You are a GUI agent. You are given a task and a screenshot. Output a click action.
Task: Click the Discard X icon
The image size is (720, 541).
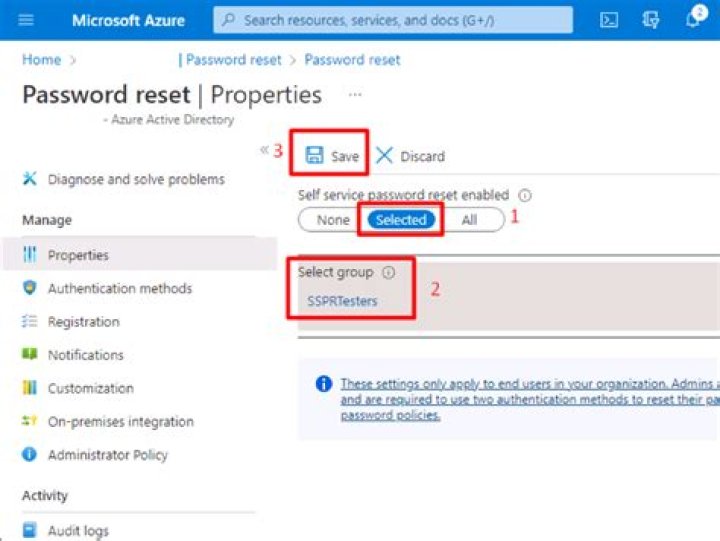pos(385,156)
